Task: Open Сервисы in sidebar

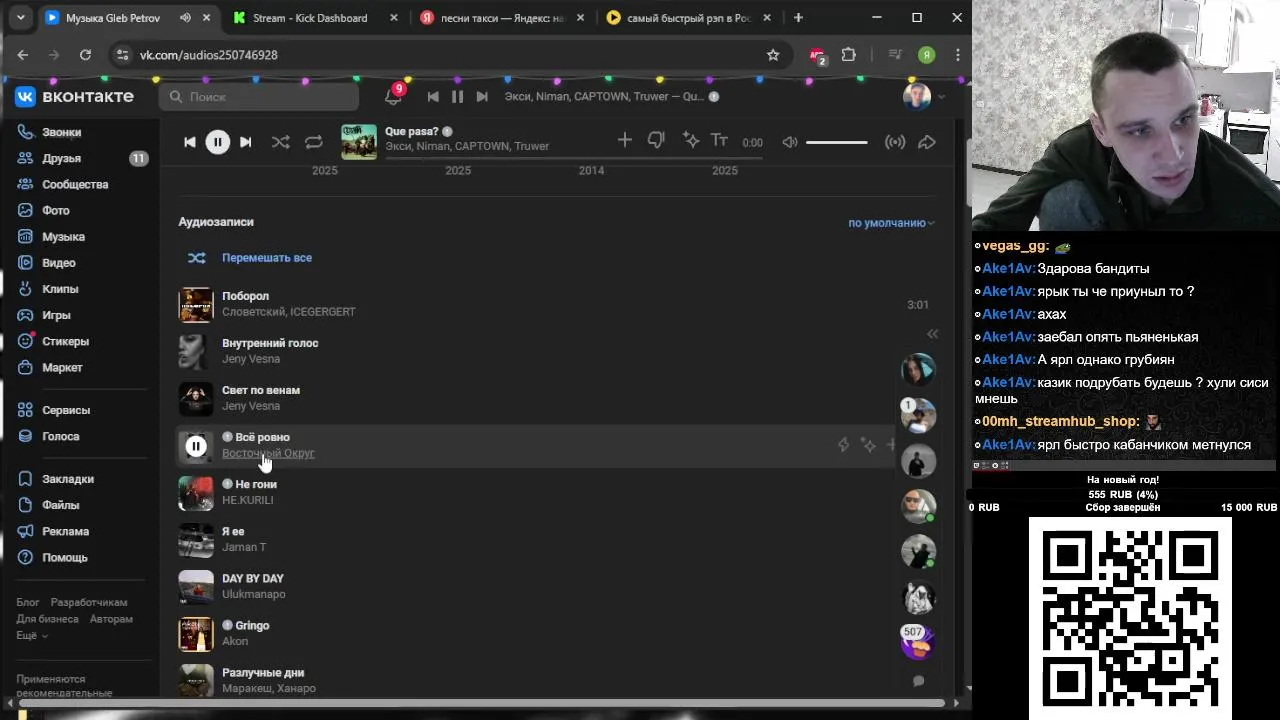Action: pos(66,410)
